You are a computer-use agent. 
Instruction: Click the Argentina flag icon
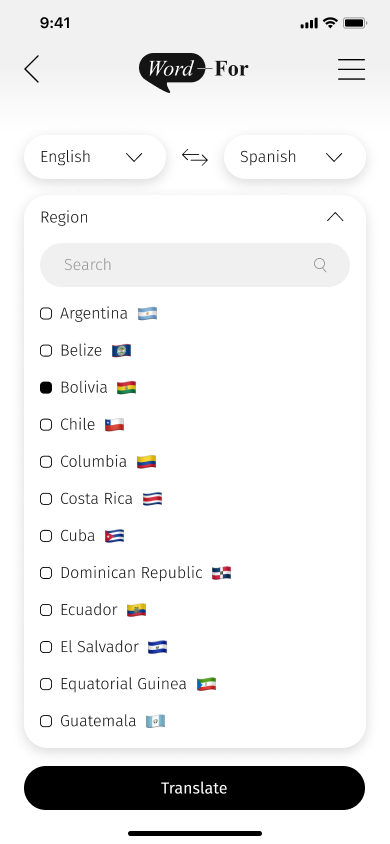[x=147, y=313]
